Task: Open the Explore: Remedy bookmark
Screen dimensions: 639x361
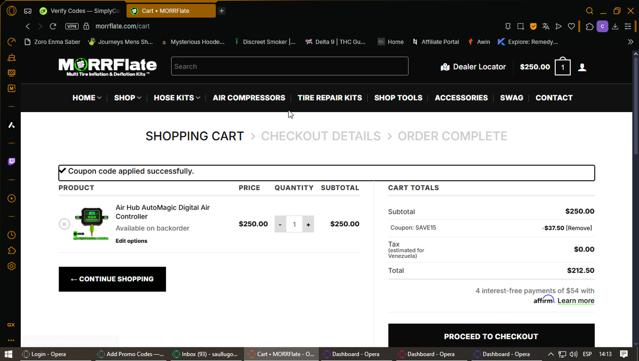Action: coord(528,42)
